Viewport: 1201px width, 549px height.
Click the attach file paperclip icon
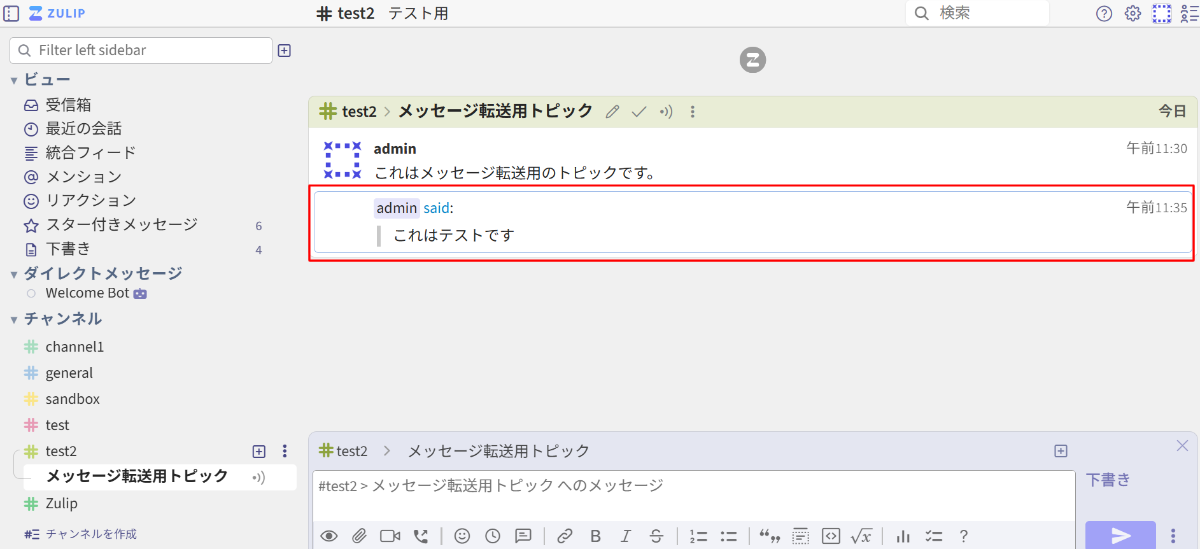tap(359, 536)
